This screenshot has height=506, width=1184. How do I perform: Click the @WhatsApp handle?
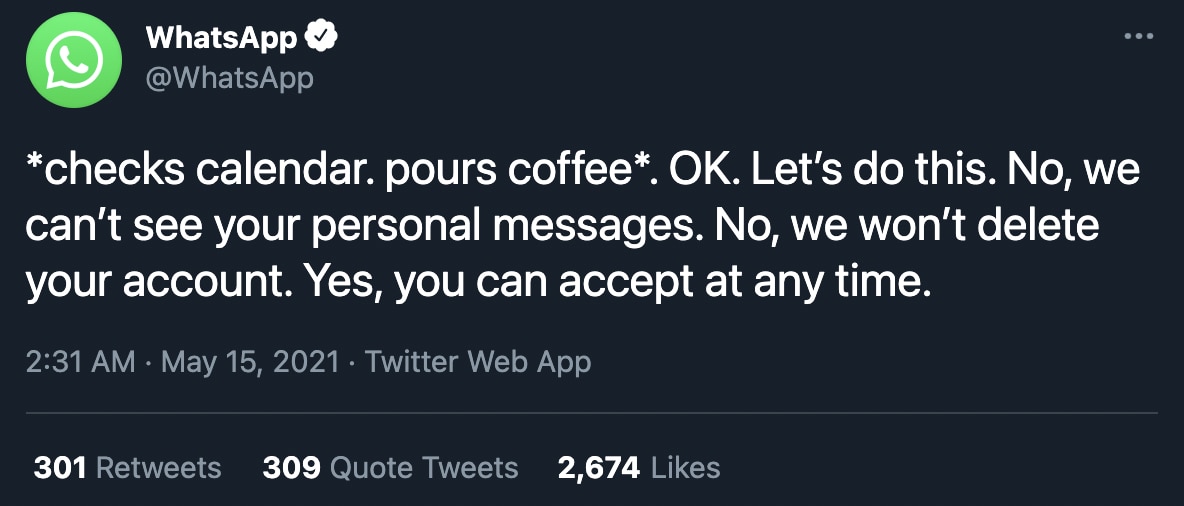click(x=230, y=78)
